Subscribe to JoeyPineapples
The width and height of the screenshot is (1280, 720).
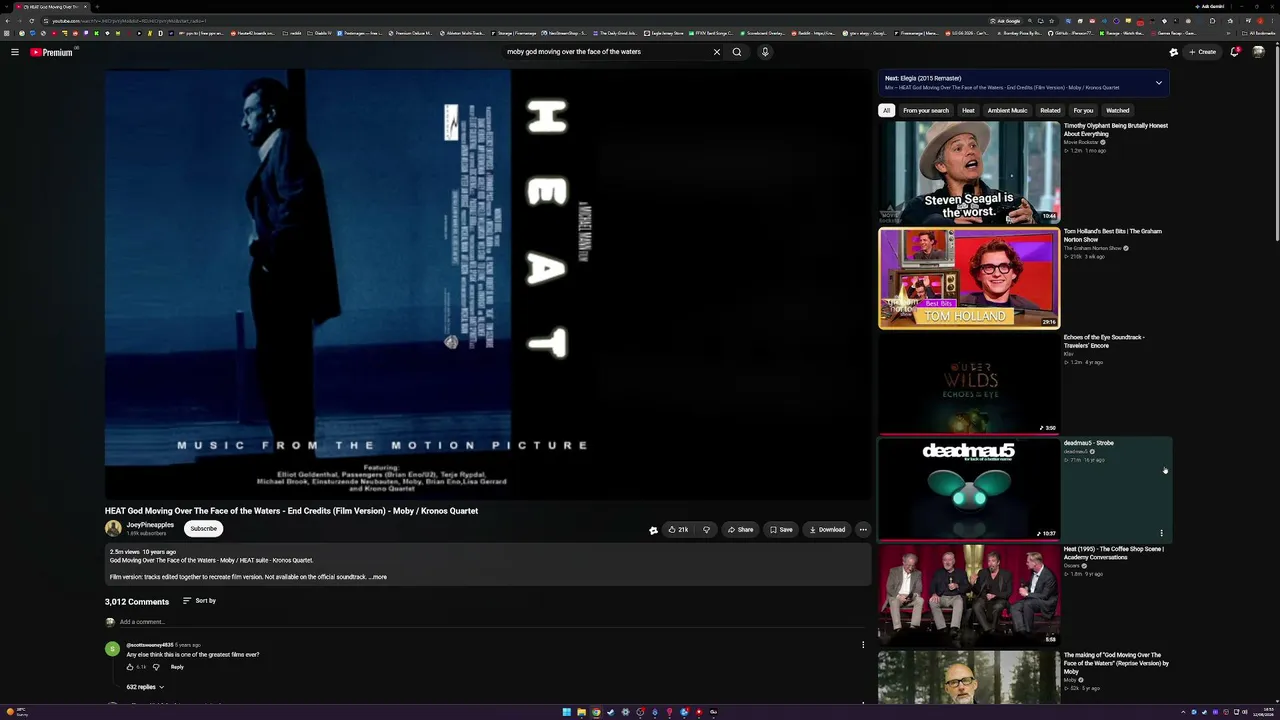click(x=203, y=529)
